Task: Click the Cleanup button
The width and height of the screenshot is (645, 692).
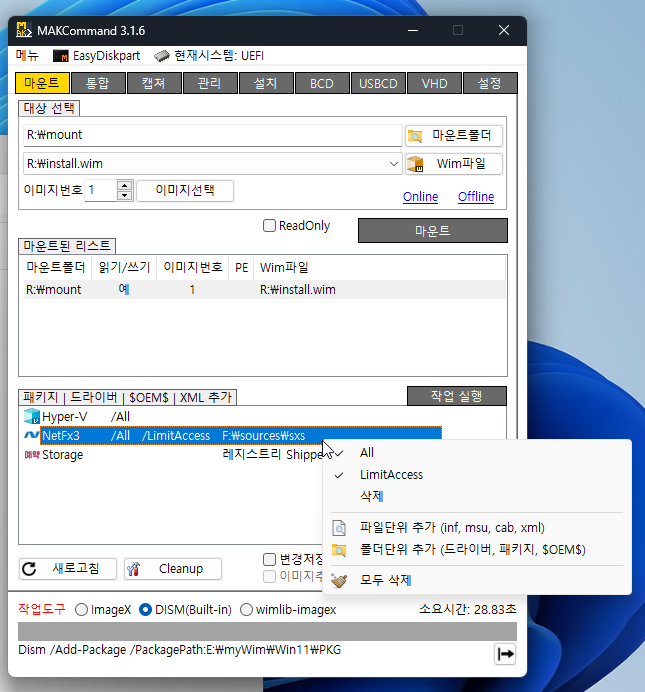Action: point(173,568)
